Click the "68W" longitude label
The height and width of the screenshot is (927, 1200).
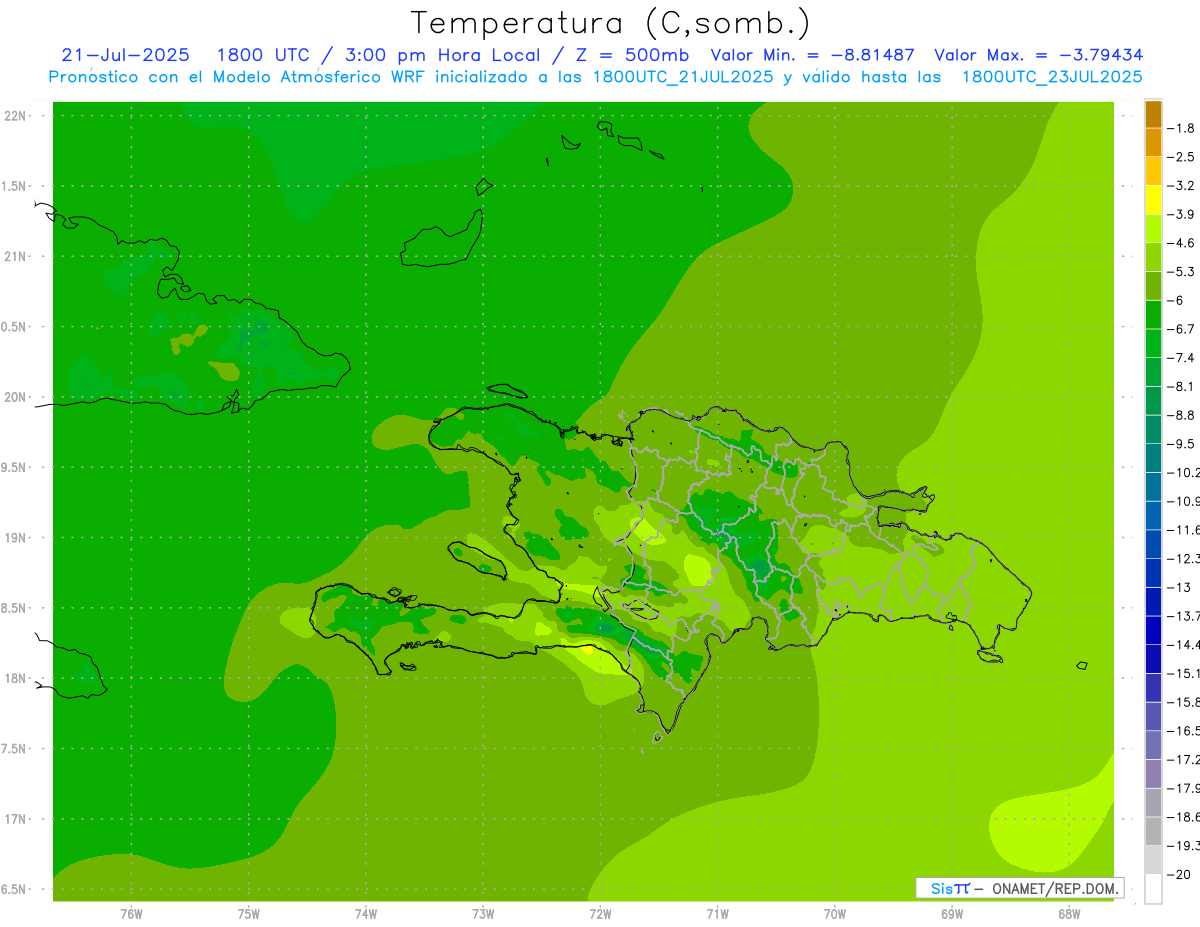[x=1068, y=913]
